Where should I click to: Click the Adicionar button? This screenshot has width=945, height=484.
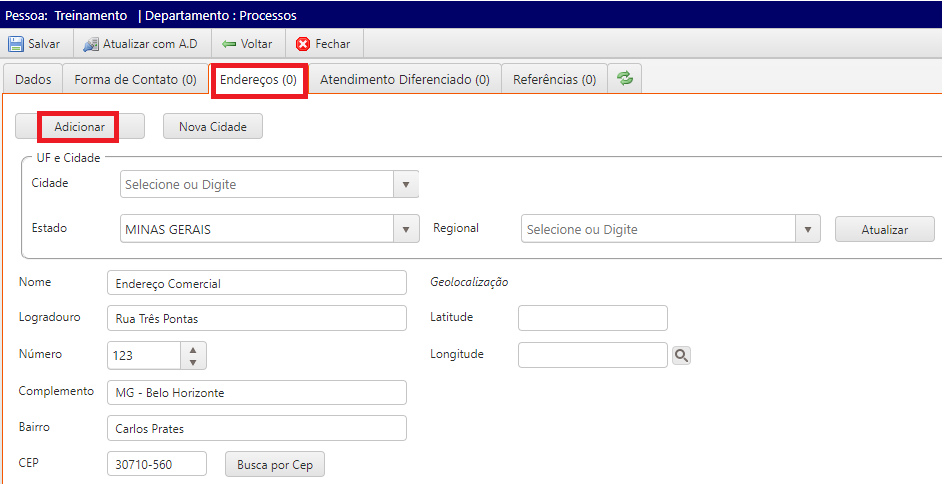point(79,127)
